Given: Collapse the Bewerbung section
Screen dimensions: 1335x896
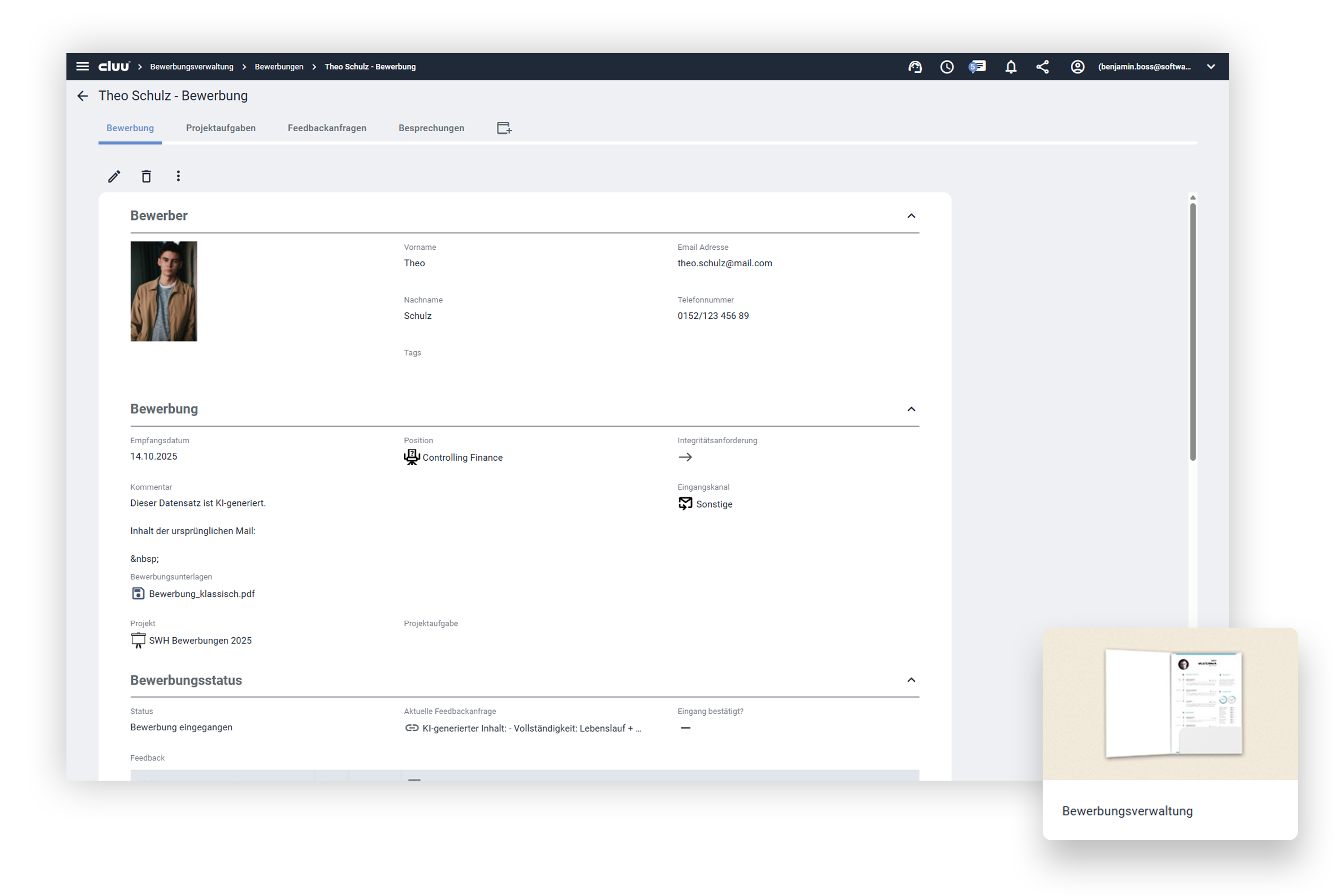Looking at the screenshot, I should [x=911, y=409].
